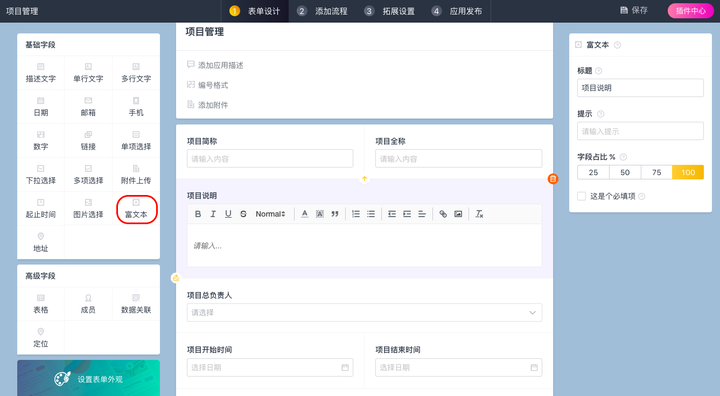Insert a hyperlink via link icon

(443, 214)
